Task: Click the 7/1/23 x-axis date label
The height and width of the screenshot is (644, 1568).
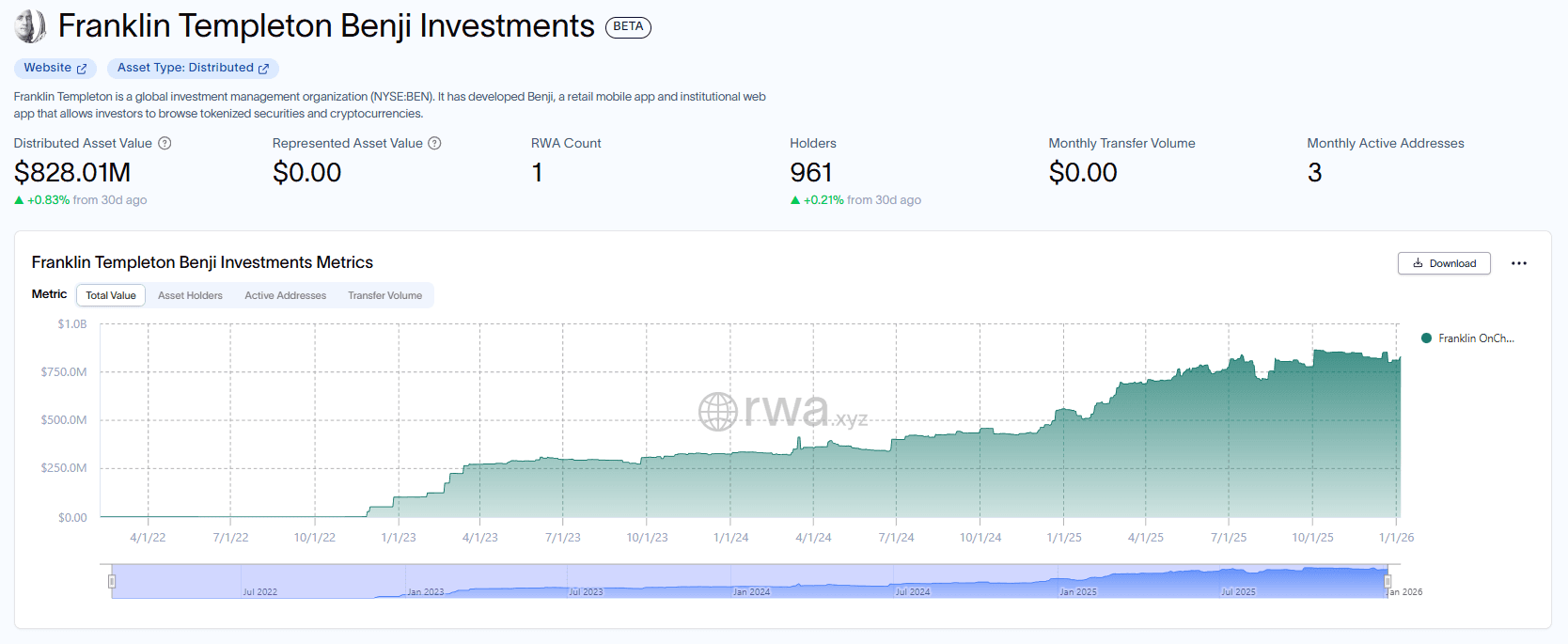Action: (x=563, y=538)
